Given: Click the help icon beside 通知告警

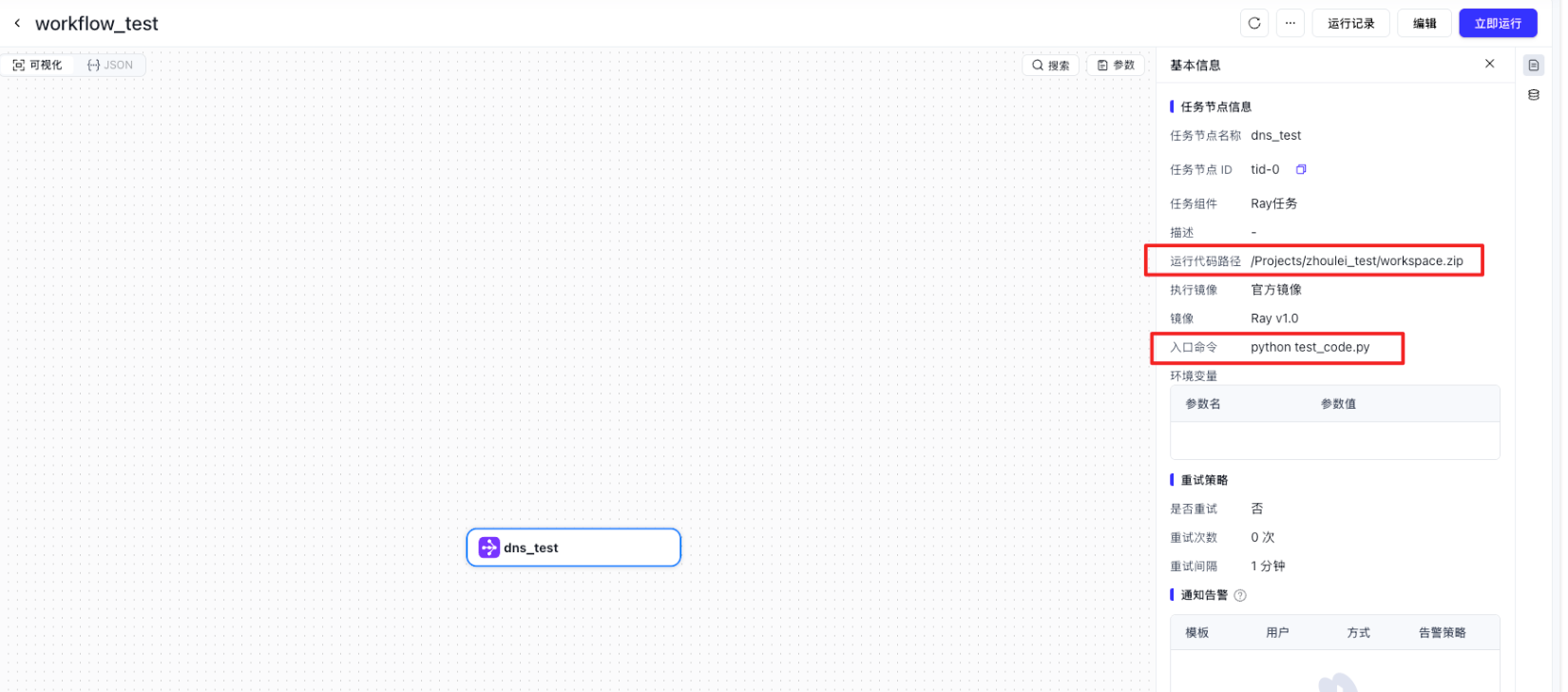Looking at the screenshot, I should [1240, 596].
